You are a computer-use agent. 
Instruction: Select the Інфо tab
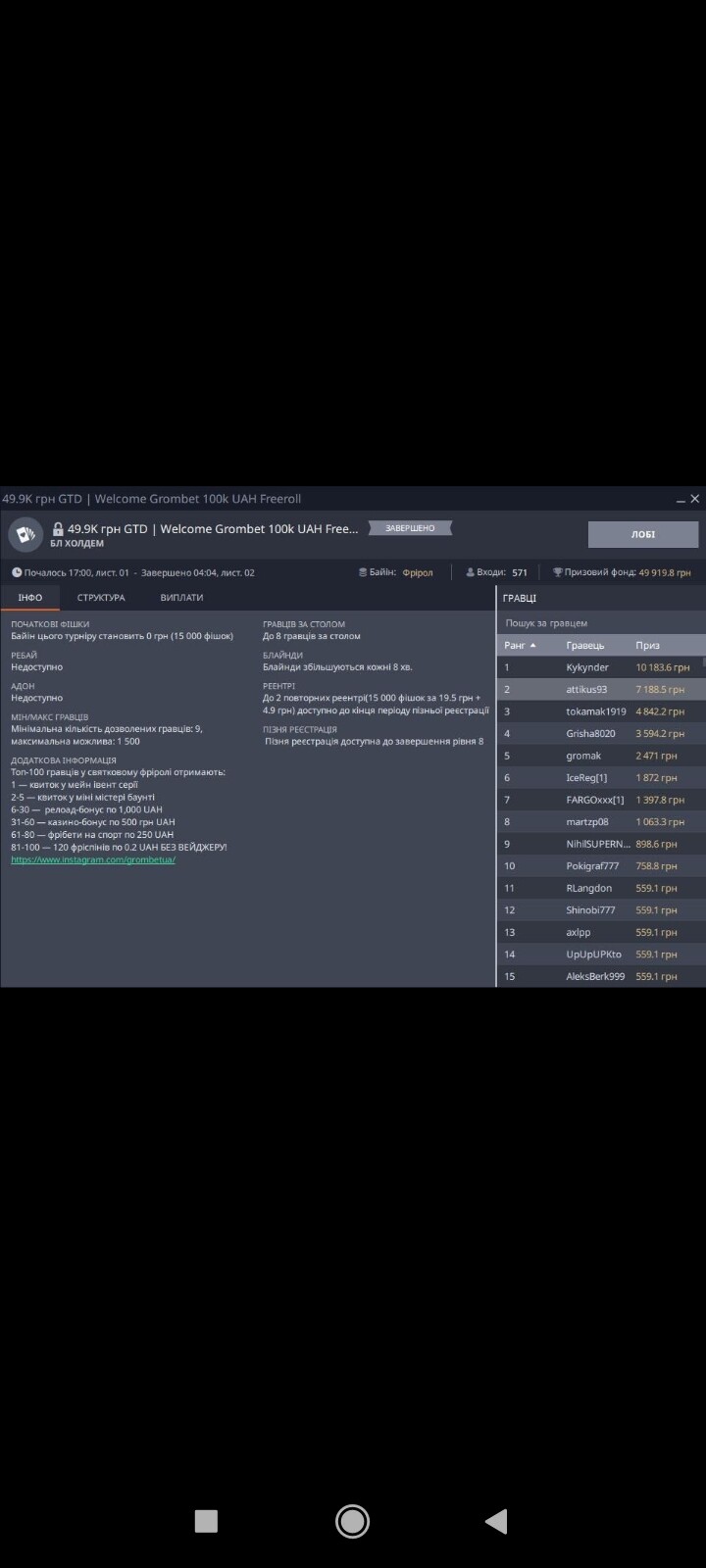click(29, 598)
